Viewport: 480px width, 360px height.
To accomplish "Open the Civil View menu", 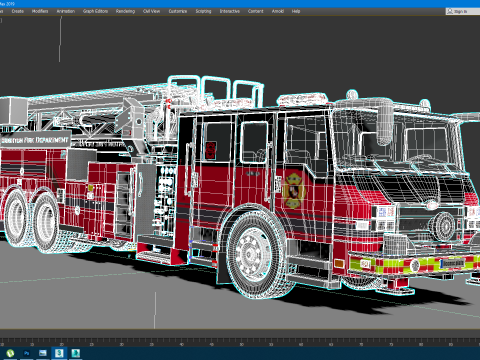I will [151, 11].
